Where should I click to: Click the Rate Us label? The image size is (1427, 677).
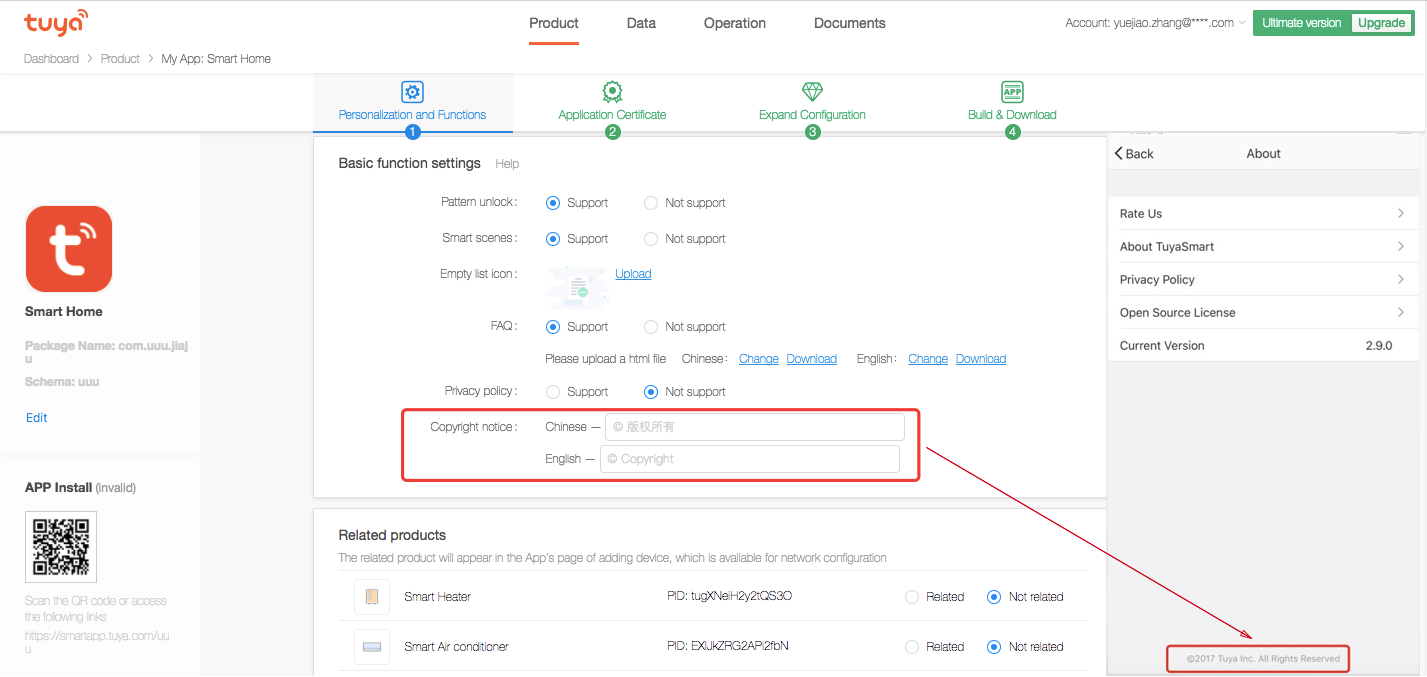click(1141, 214)
